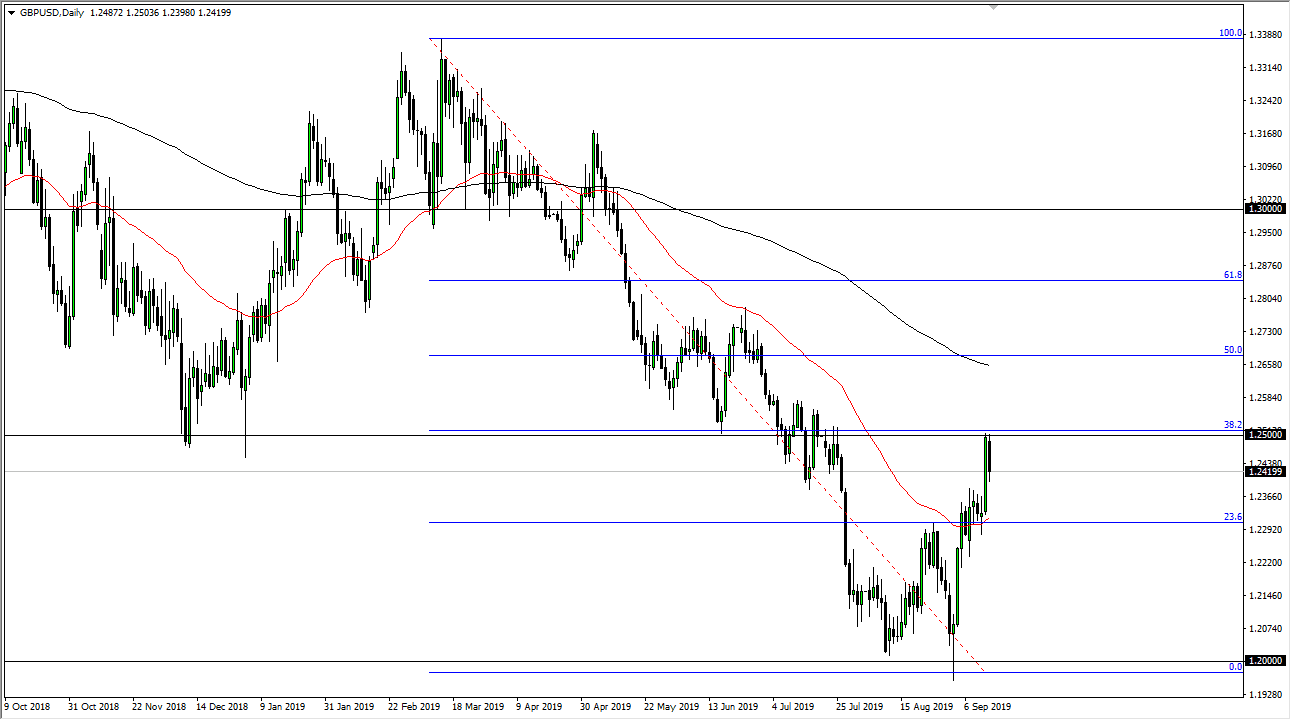Click the 23.6 Fibonacci level label
This screenshot has height=720, width=1291.
[x=1232, y=517]
